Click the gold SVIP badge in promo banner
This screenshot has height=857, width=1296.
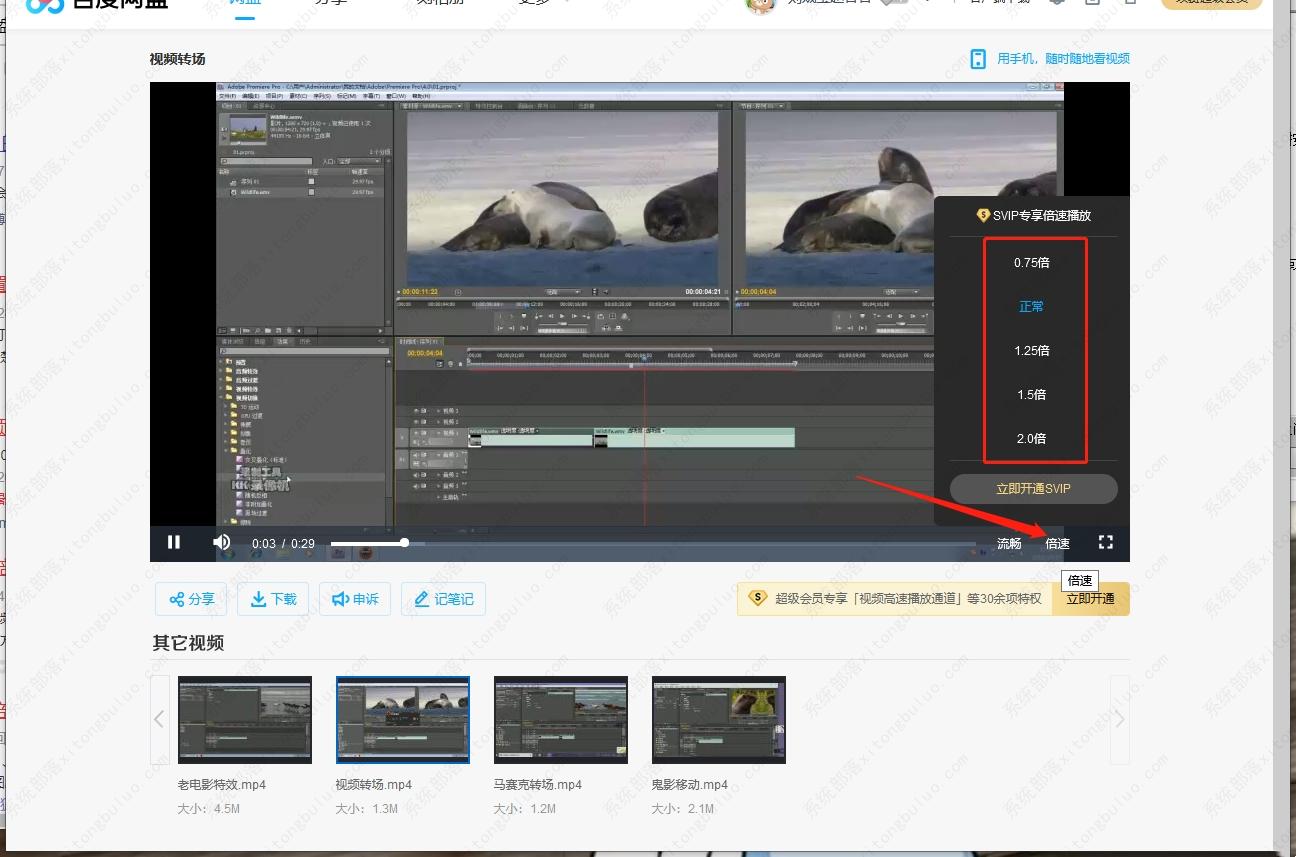tap(758, 598)
